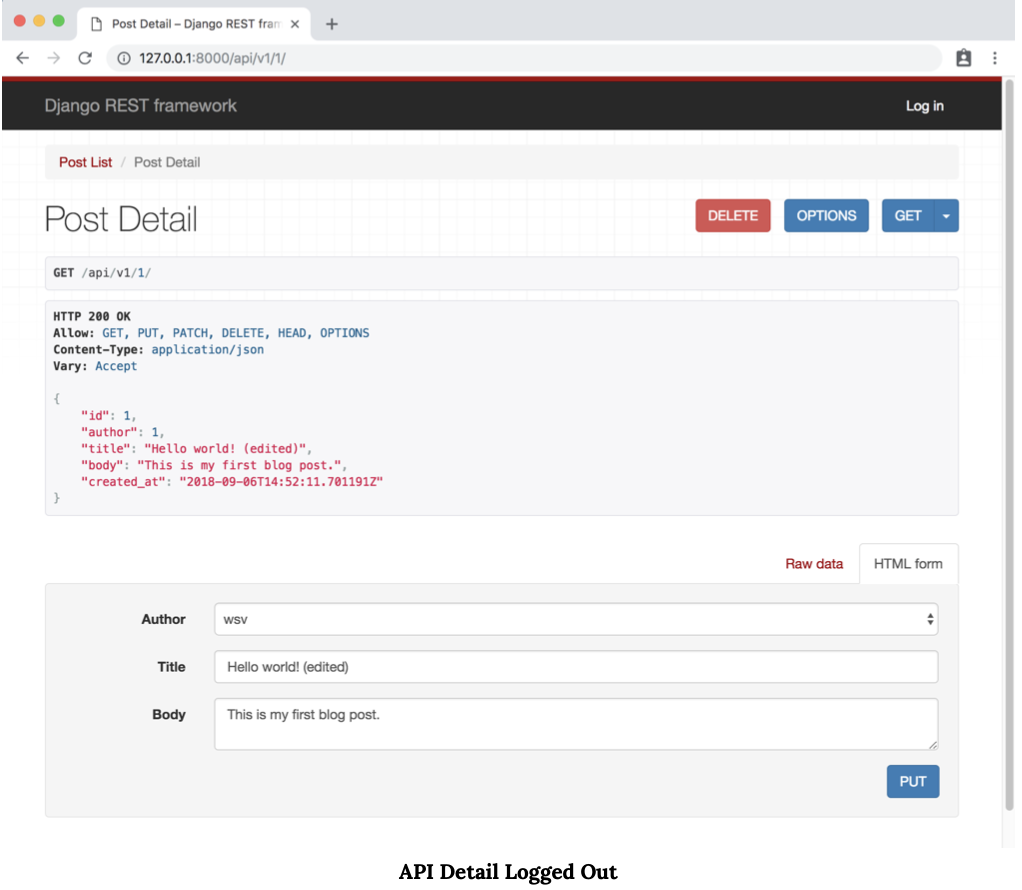Screen dimensions: 1022x890
Task: Click the "application/json" content type value
Action: tap(207, 349)
